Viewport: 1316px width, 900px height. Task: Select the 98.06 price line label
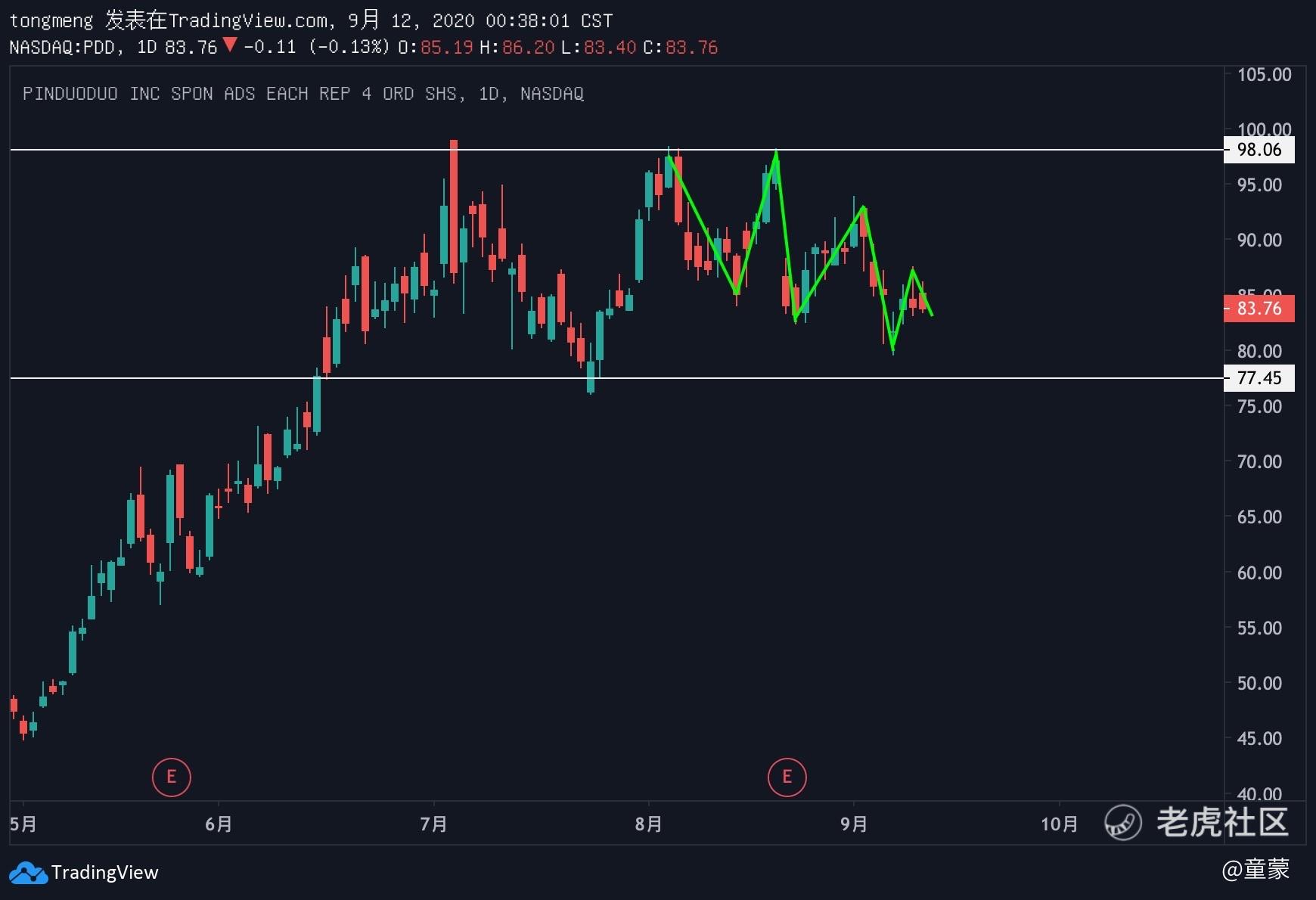point(1259,150)
